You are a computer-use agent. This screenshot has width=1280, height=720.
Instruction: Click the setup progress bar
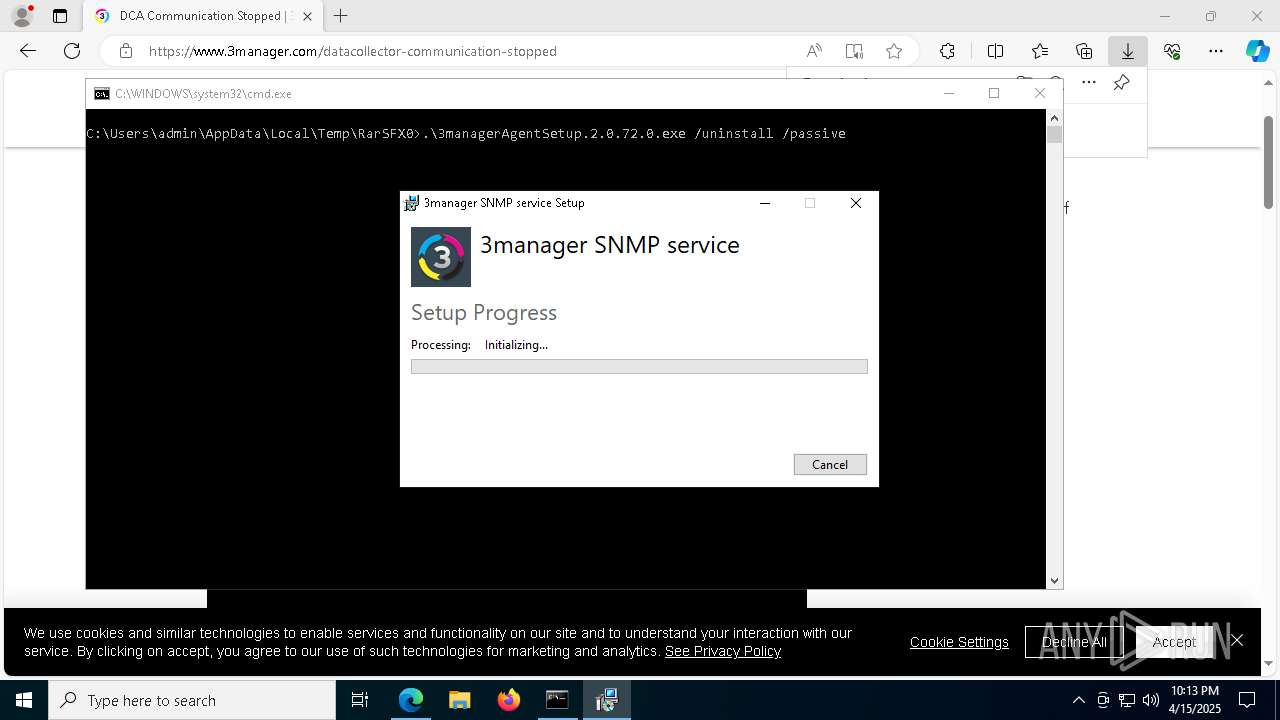click(639, 367)
